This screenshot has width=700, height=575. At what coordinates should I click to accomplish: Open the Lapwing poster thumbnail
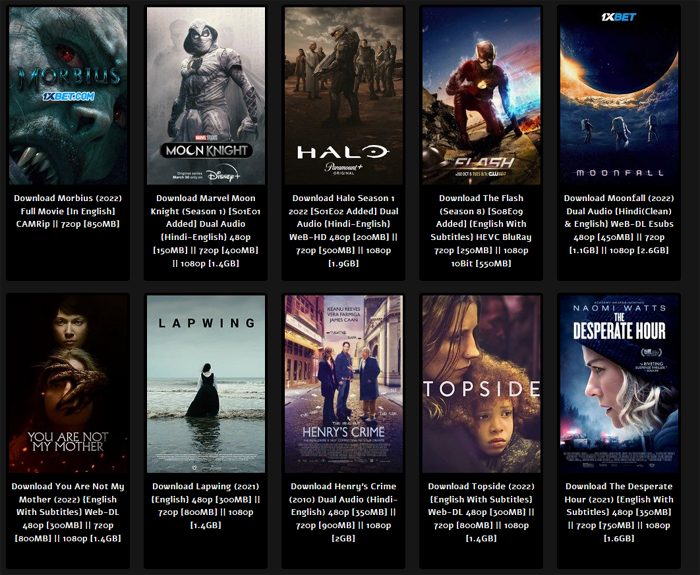(206, 384)
